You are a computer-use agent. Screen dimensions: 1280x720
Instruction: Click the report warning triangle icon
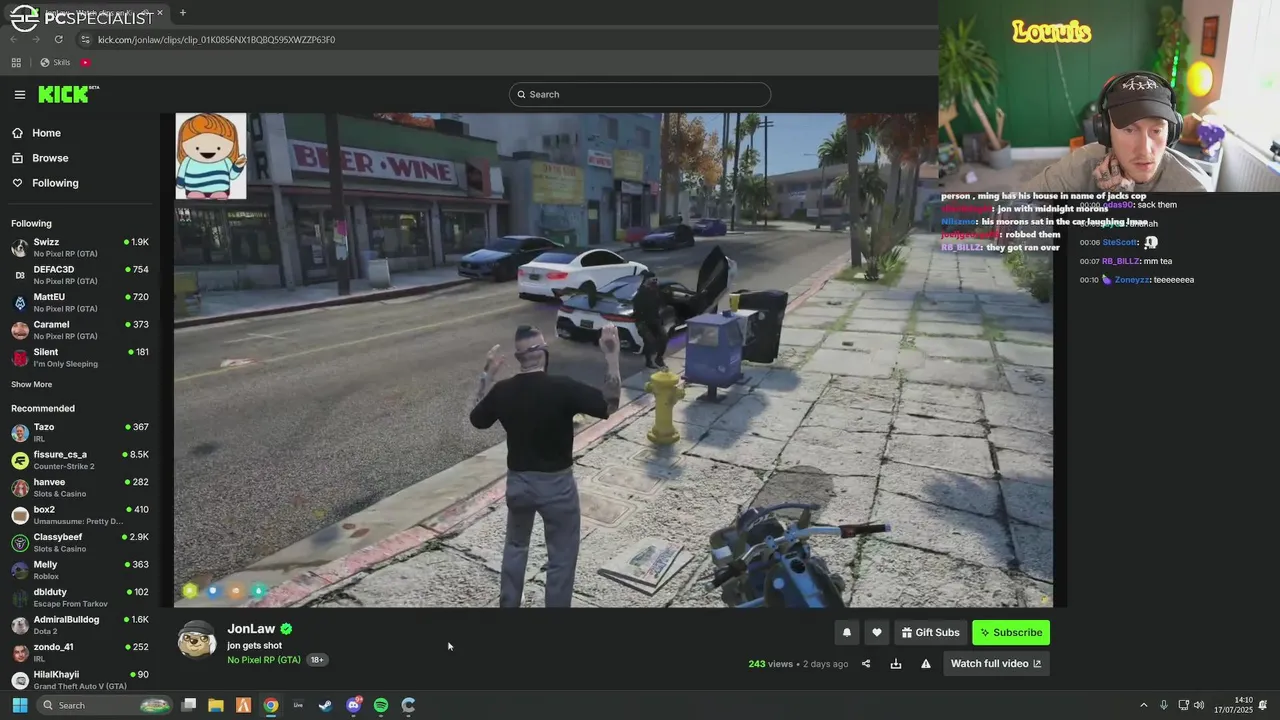click(926, 664)
